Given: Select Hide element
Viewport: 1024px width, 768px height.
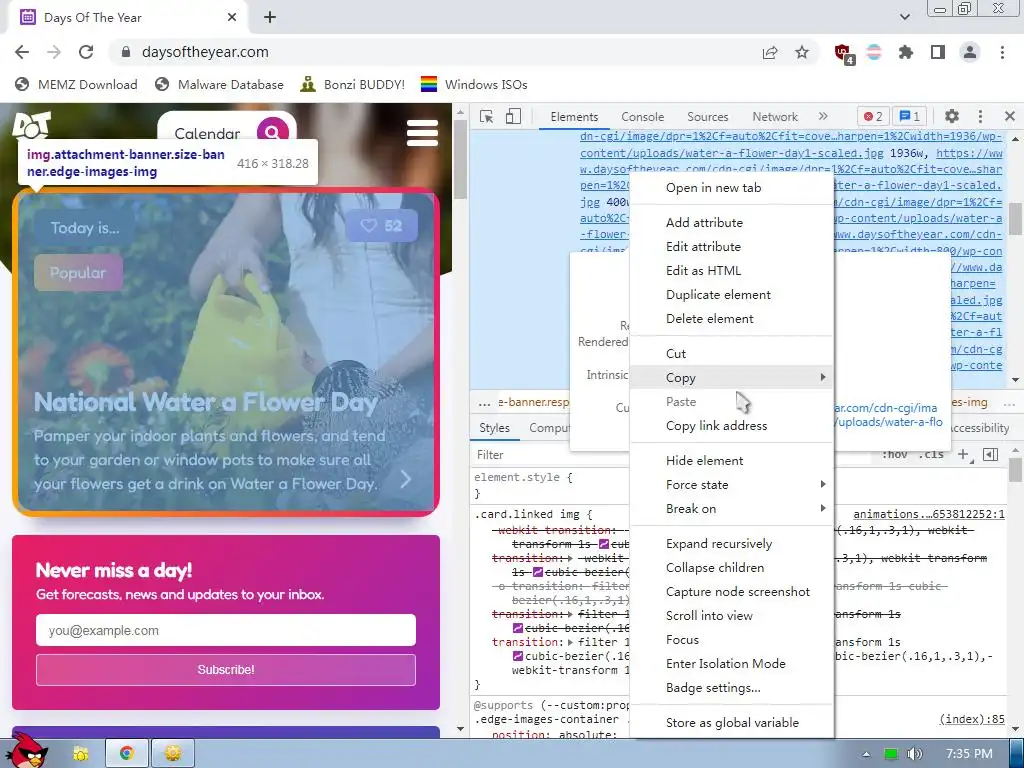Looking at the screenshot, I should tap(732, 460).
